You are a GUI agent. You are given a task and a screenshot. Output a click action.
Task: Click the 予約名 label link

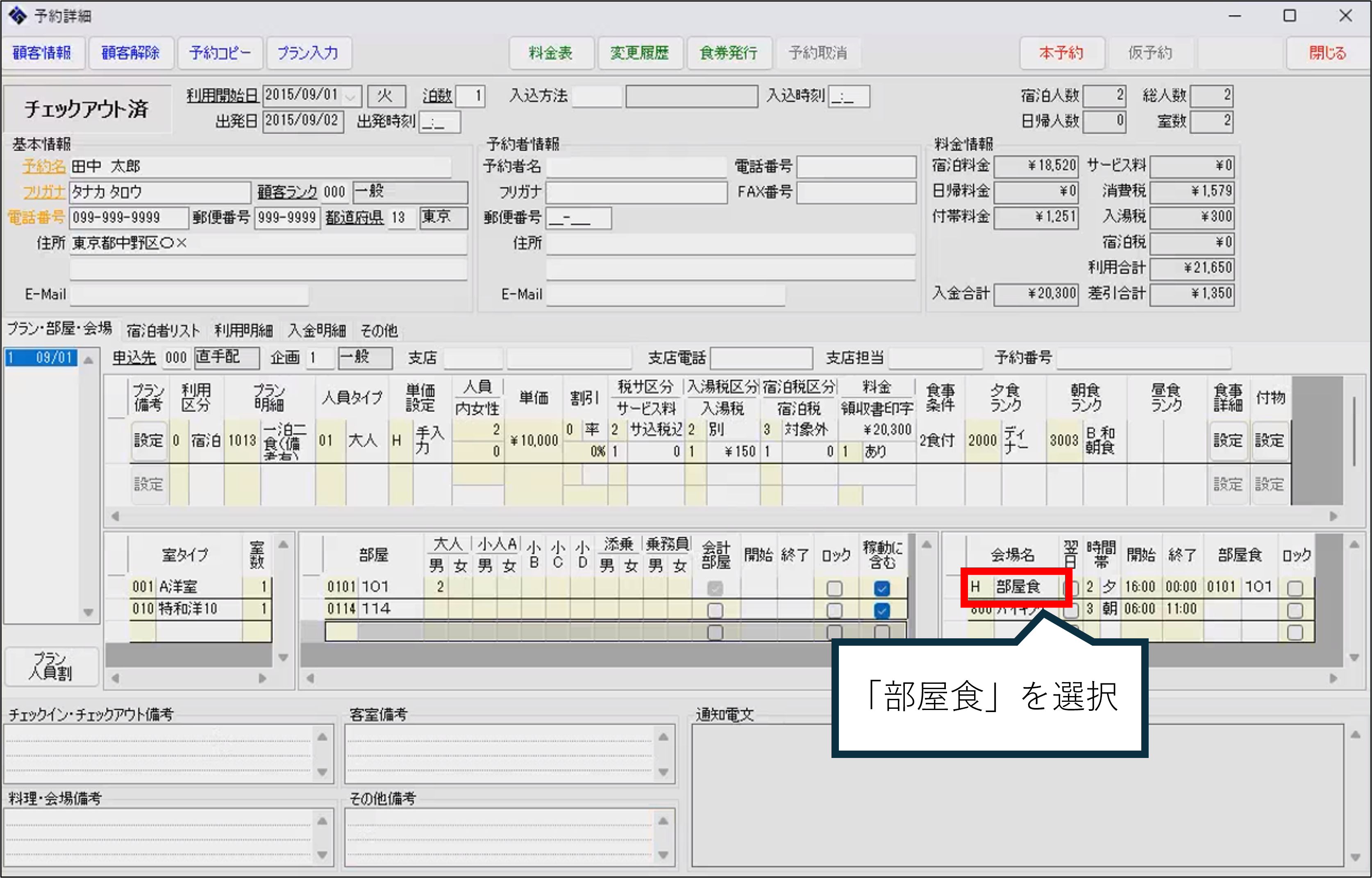[x=44, y=166]
